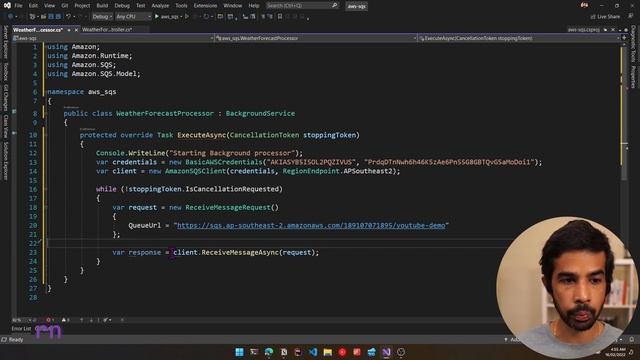Click Visual Studio purple taskbar icon
The width and height of the screenshot is (640, 360).
(386, 352)
